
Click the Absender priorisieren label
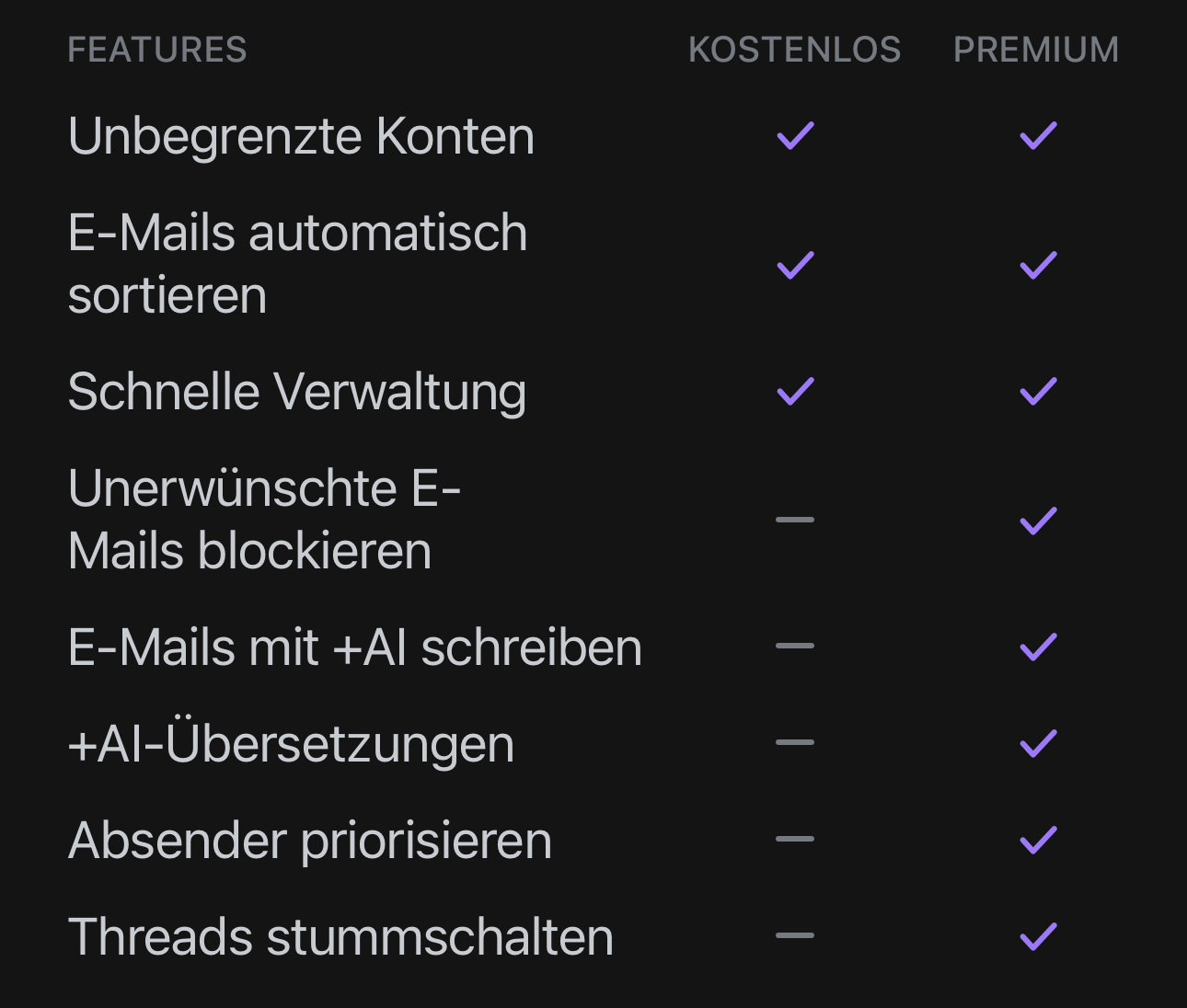(x=310, y=841)
